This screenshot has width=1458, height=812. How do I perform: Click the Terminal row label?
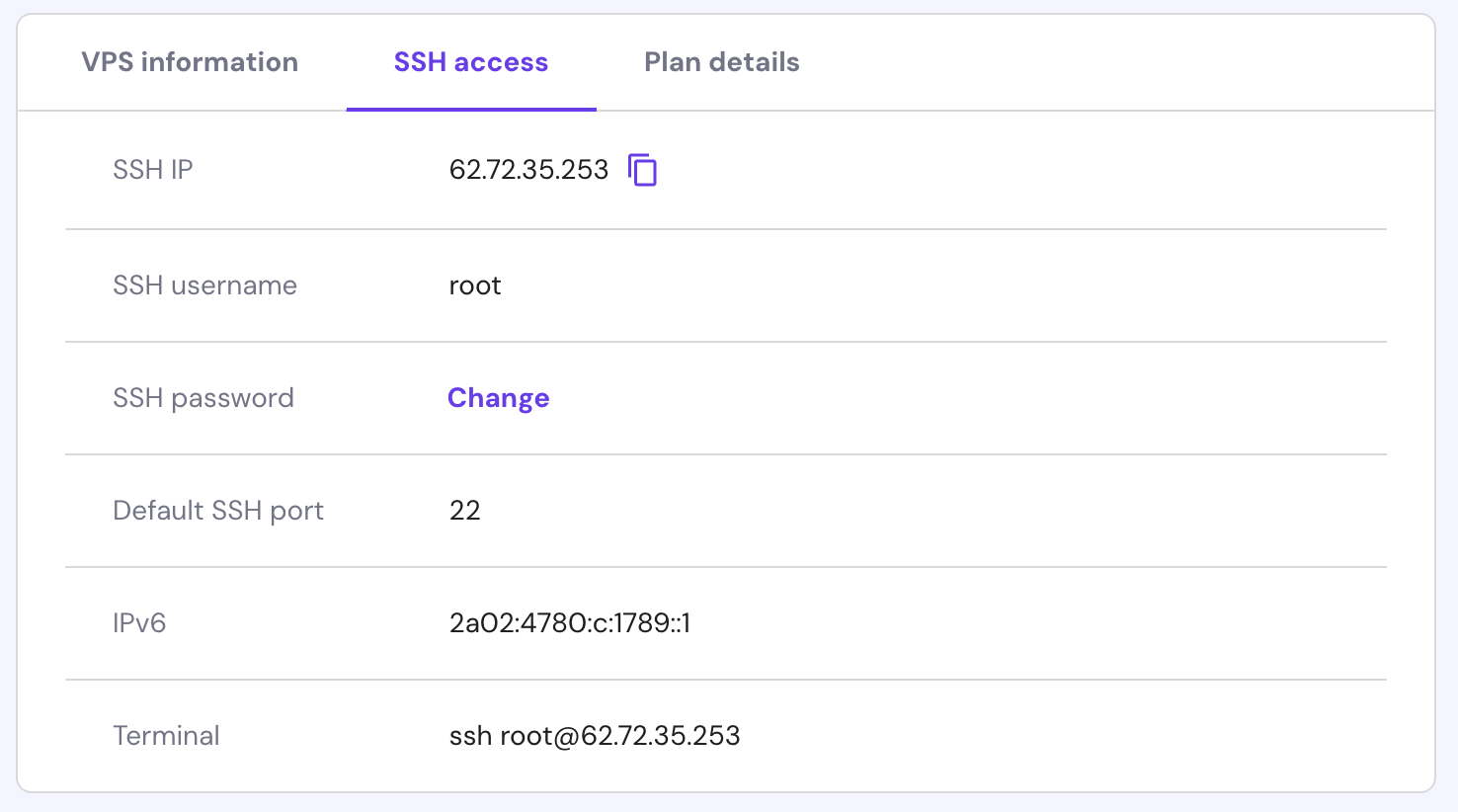coord(166,735)
